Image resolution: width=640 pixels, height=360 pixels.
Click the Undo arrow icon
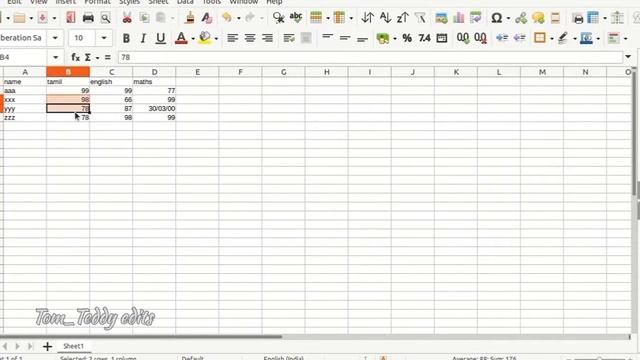tap(227, 18)
